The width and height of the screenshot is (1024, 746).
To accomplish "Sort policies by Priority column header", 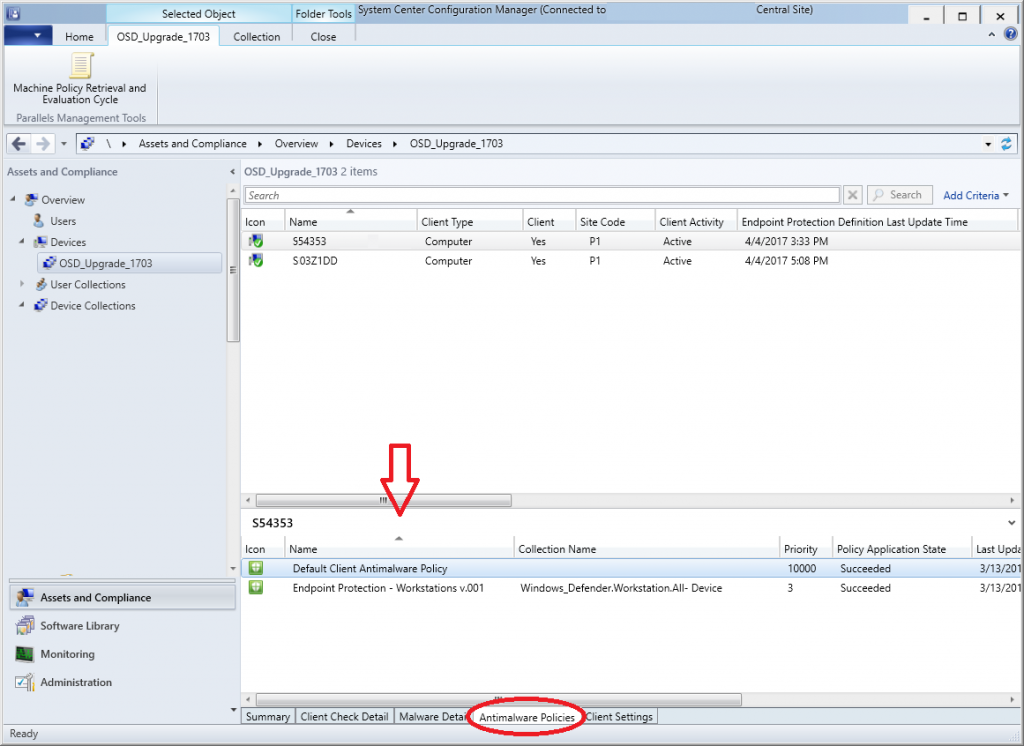I will coord(806,549).
